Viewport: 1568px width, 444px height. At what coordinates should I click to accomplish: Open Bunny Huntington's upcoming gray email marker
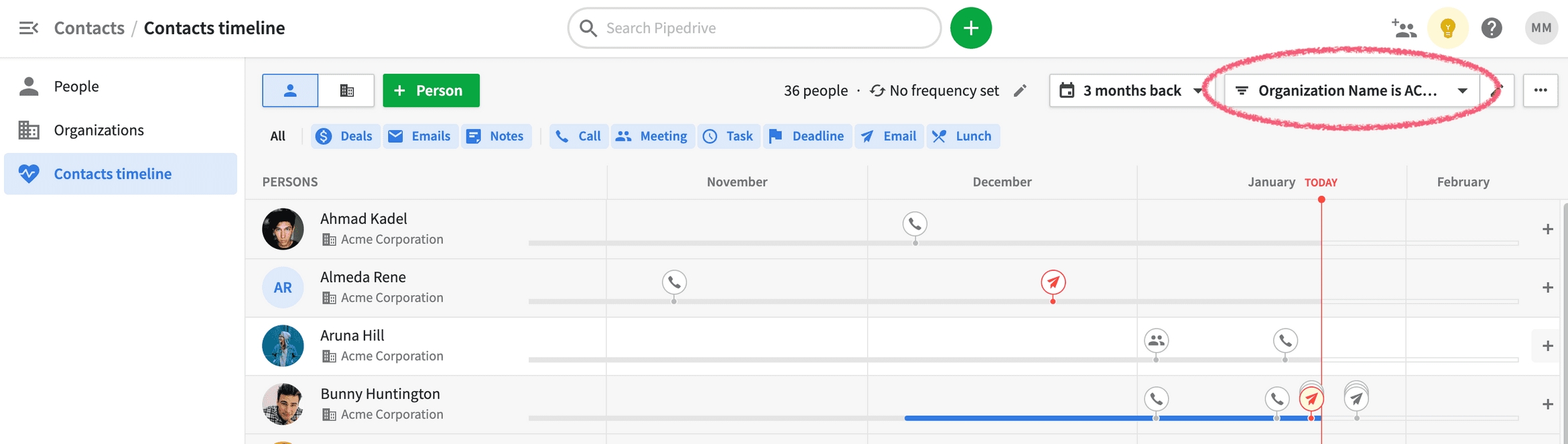click(1356, 399)
